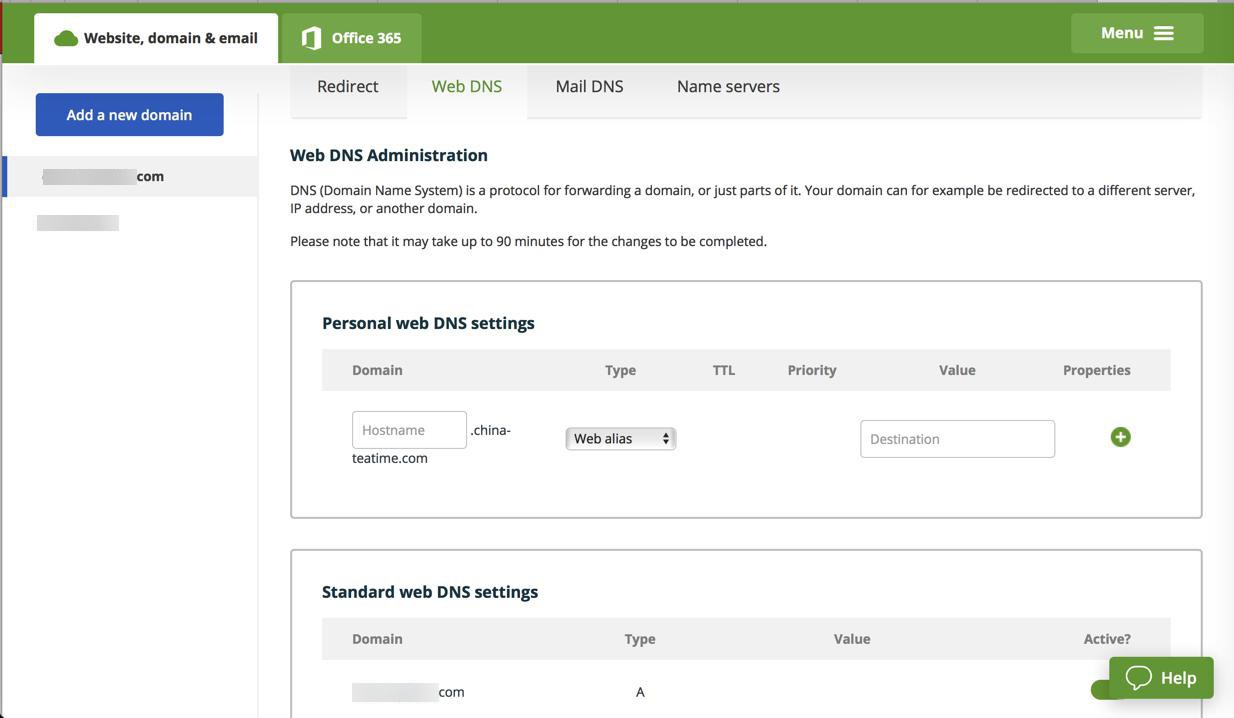Select the Web DNS tab
Image resolution: width=1234 pixels, height=718 pixels.
(x=466, y=86)
